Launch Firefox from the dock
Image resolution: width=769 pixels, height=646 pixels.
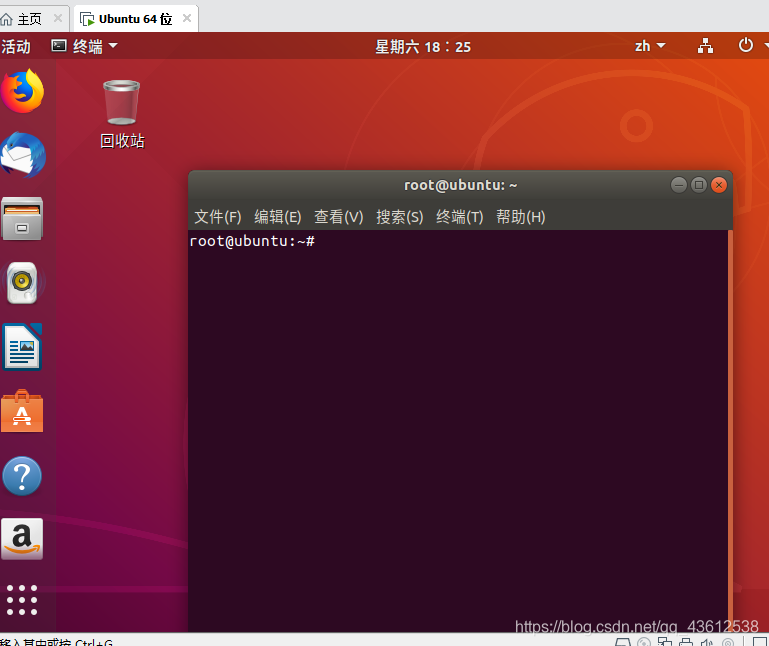point(22,91)
